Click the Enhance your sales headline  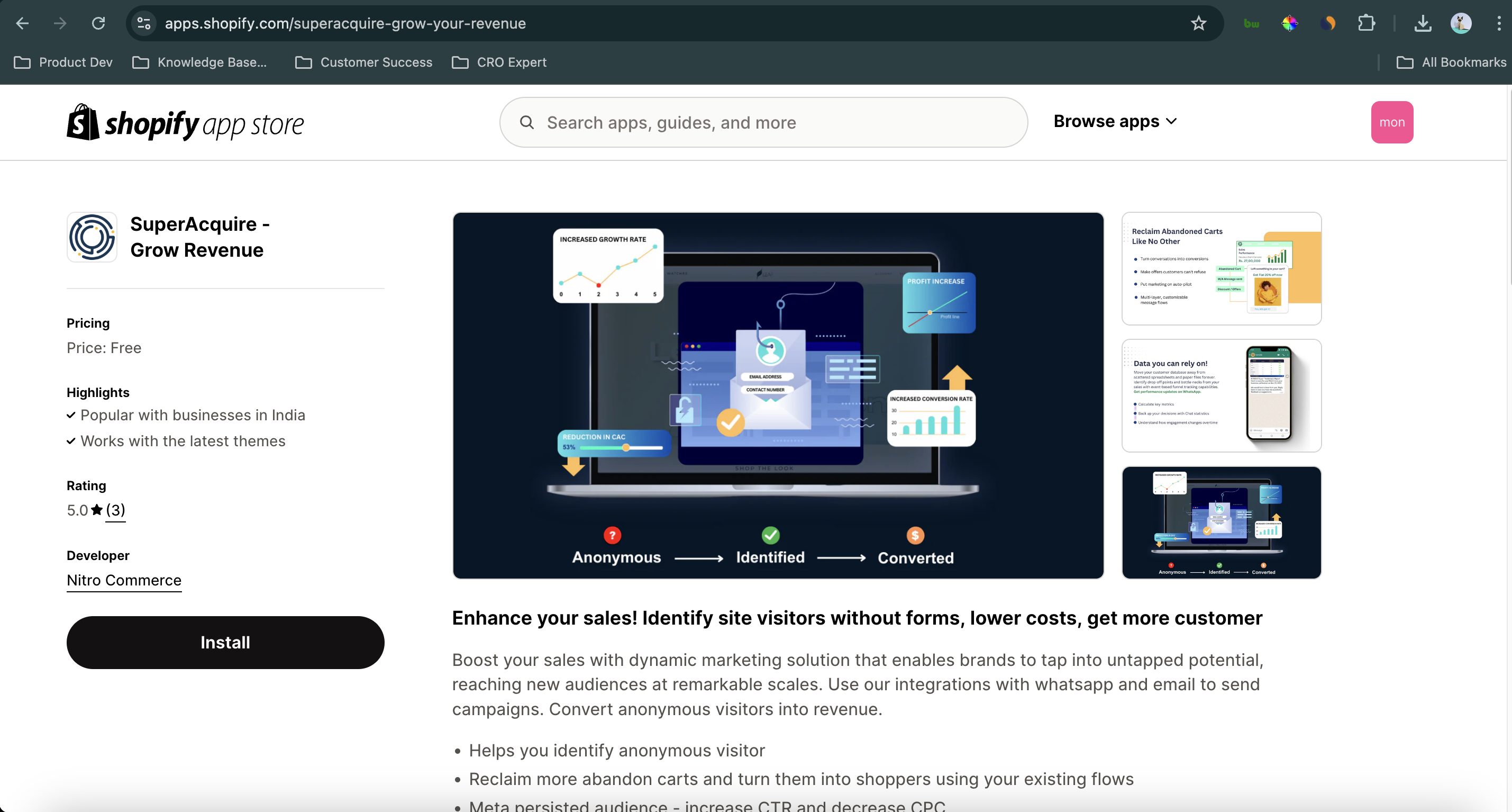pyautogui.click(x=857, y=618)
